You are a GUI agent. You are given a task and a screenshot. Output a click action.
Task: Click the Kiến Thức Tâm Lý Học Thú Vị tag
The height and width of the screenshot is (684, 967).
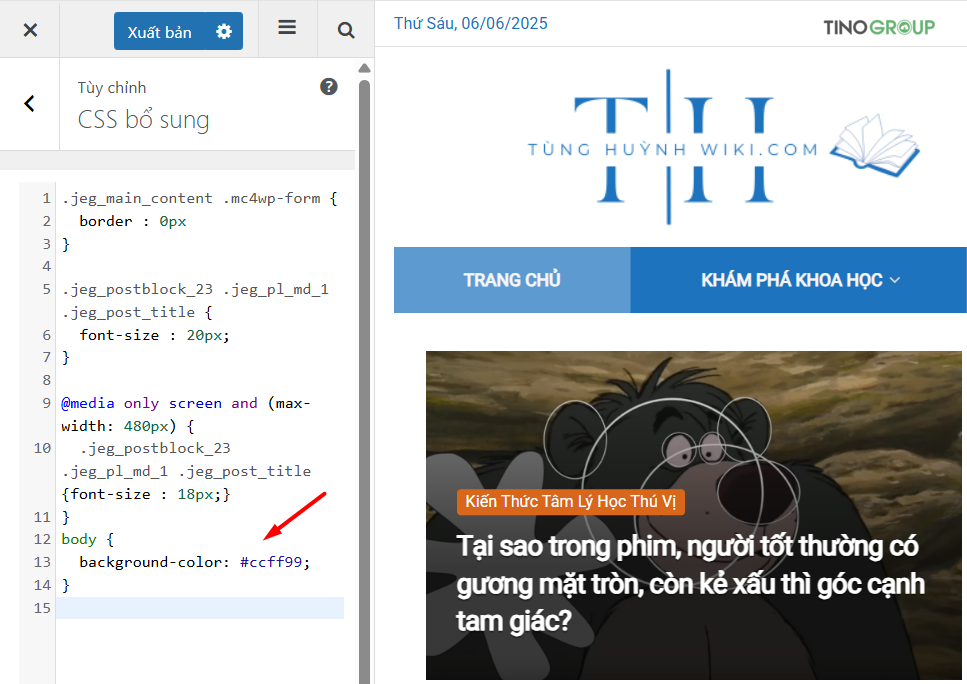point(570,501)
